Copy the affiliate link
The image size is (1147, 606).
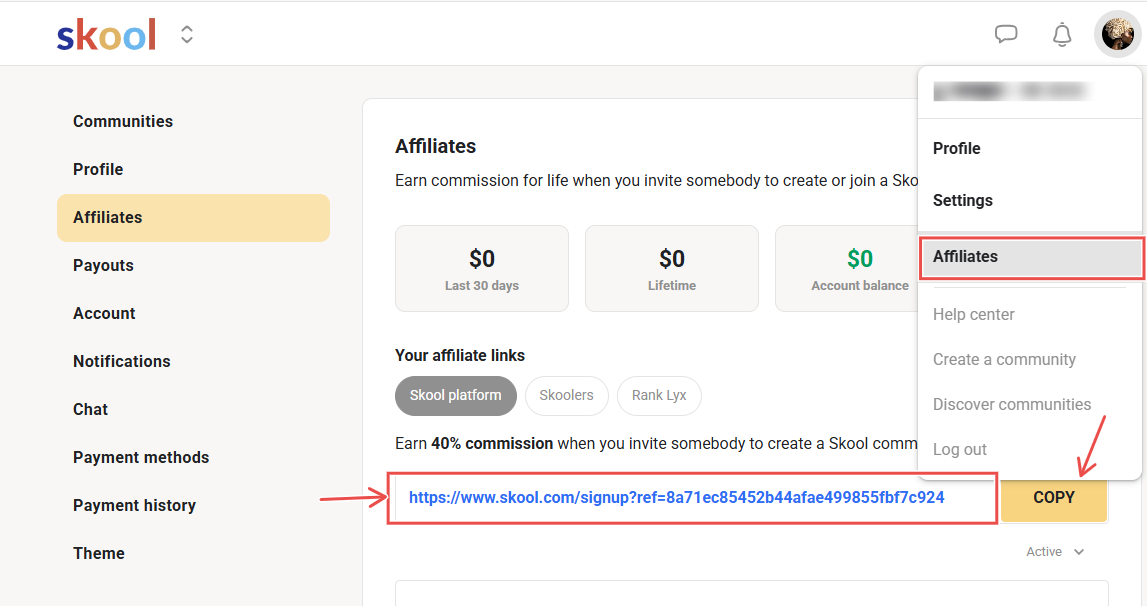1053,498
